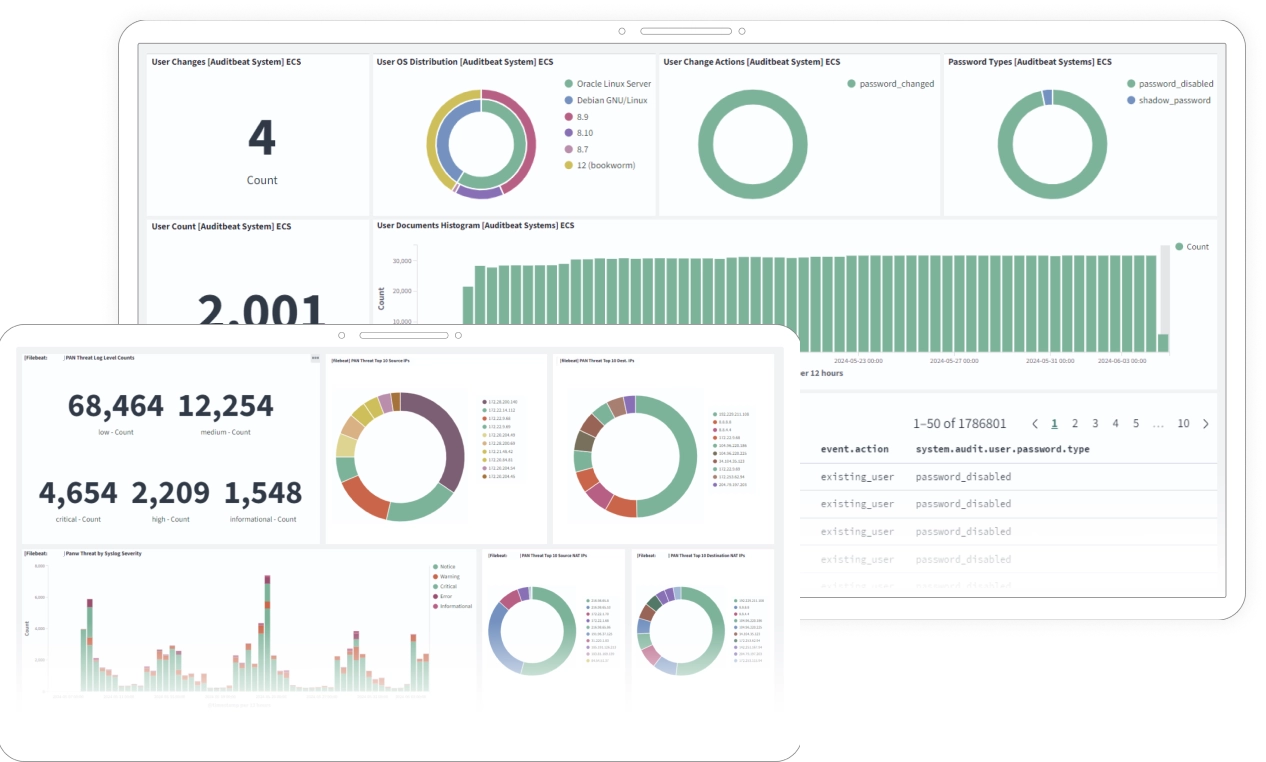Click the password_disabled legend item
Screen dimensions: 1266x762
coord(1174,84)
